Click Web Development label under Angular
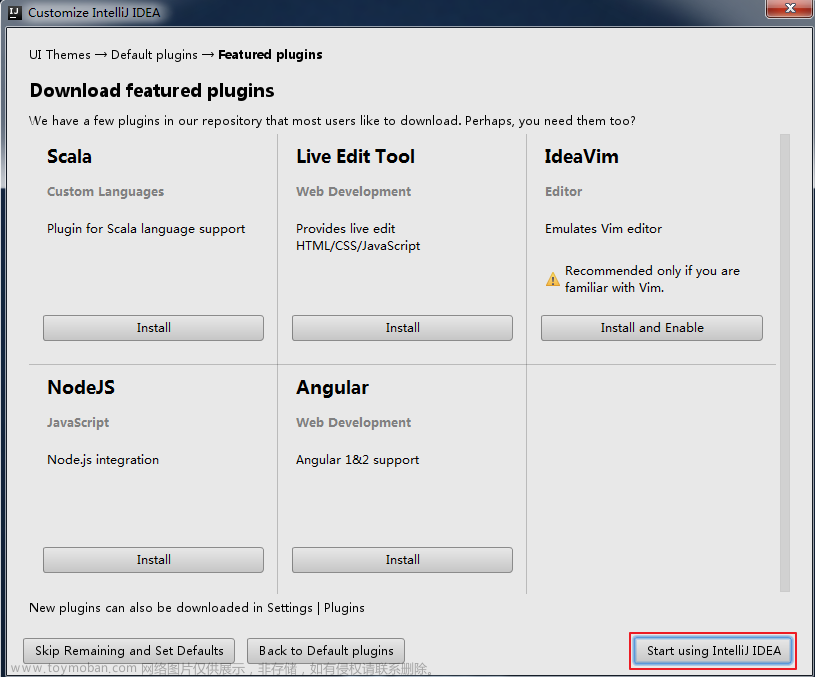The height and width of the screenshot is (677, 815). pyautogui.click(x=353, y=423)
